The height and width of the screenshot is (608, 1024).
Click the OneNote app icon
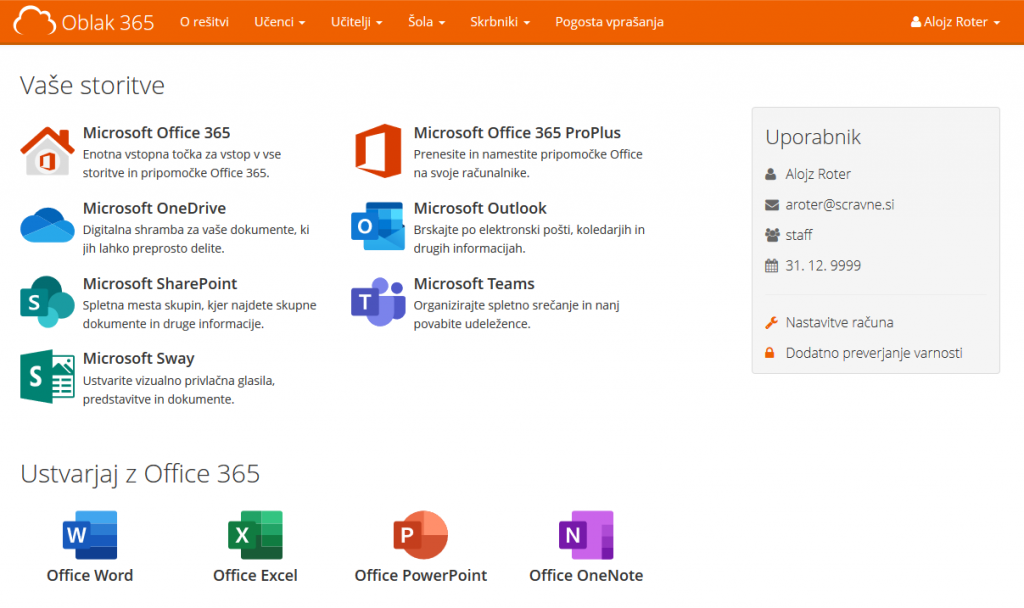pos(586,535)
